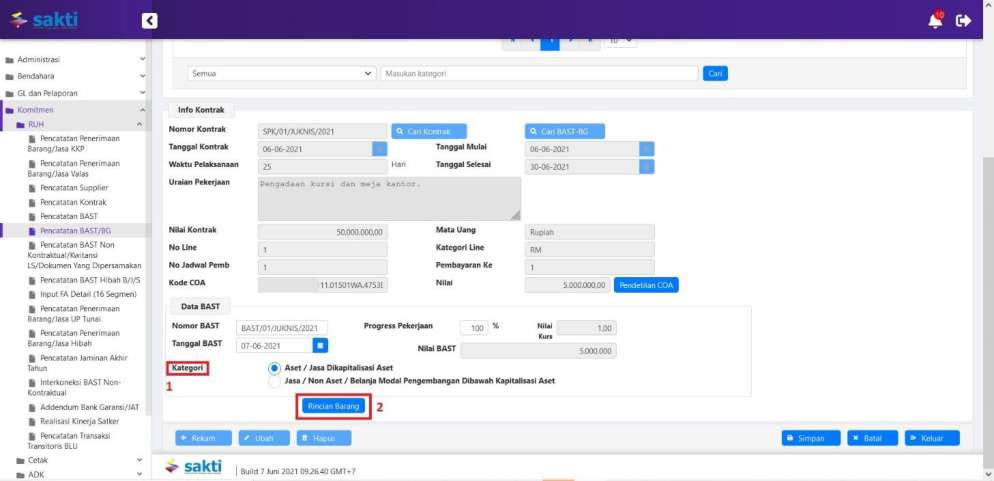Select Jasa / Non Aset radio option
Screen dimensions: 994x481
tap(274, 381)
